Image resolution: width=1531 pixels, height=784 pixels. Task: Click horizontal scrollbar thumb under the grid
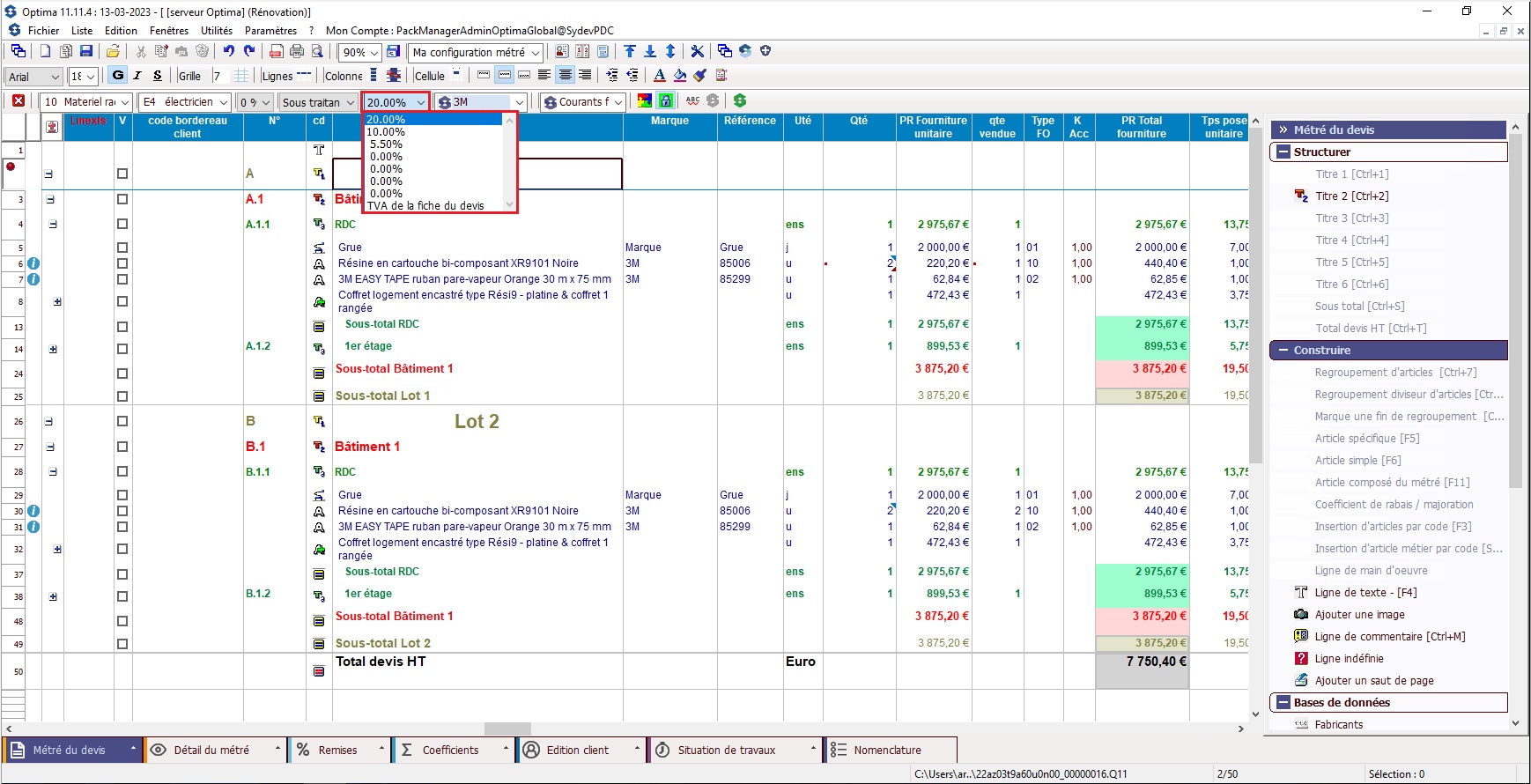pyautogui.click(x=507, y=729)
